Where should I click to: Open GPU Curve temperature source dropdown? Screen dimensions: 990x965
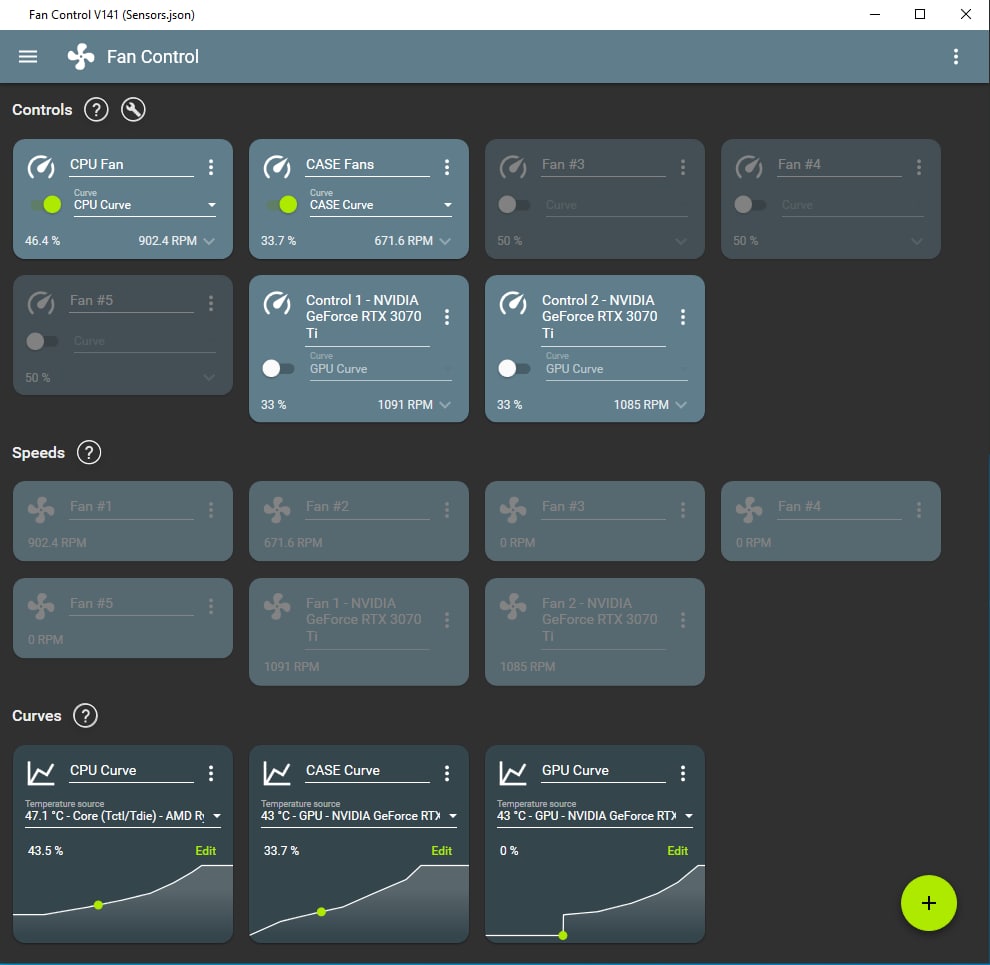(595, 816)
